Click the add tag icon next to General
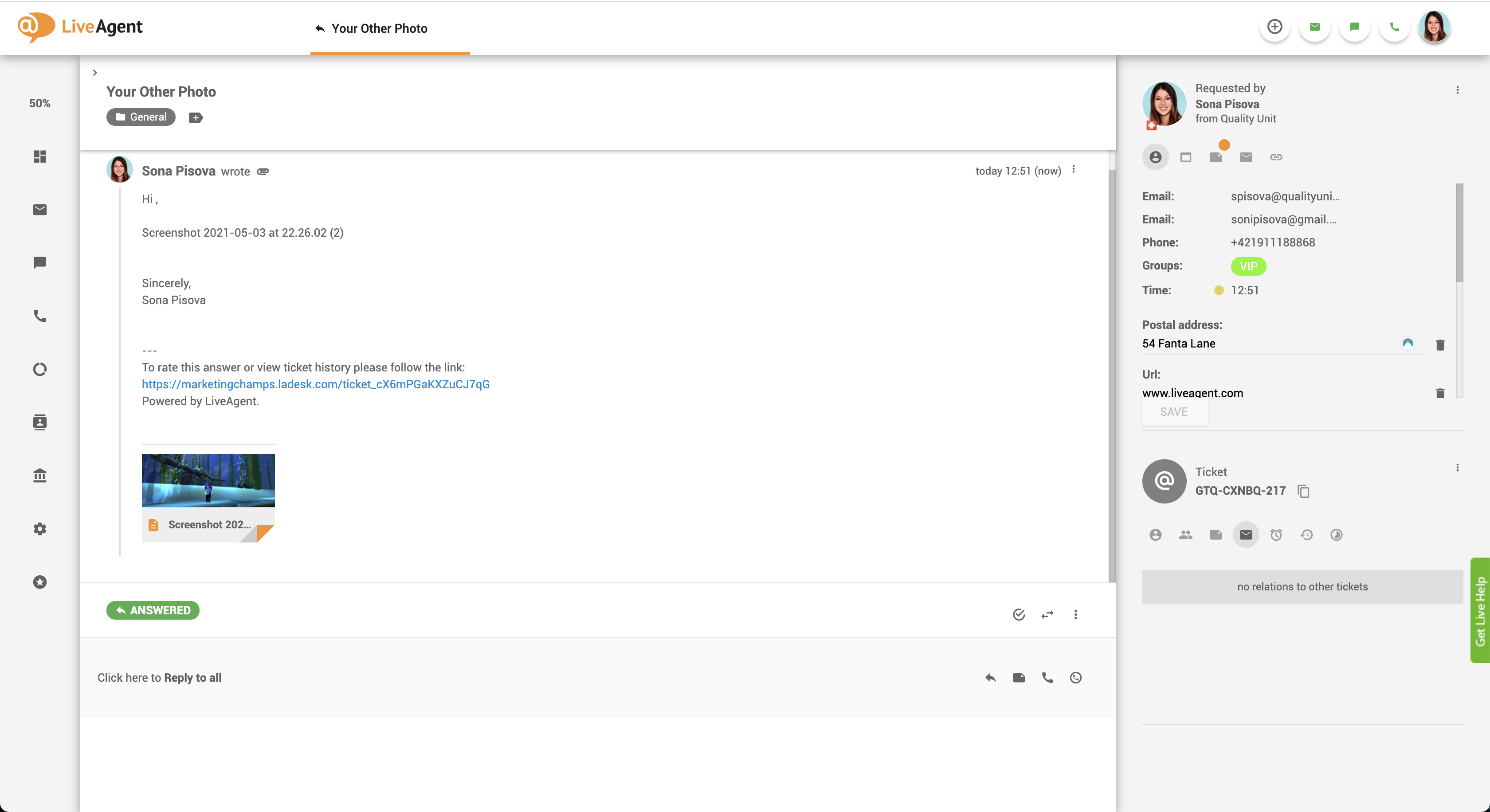 [196, 118]
